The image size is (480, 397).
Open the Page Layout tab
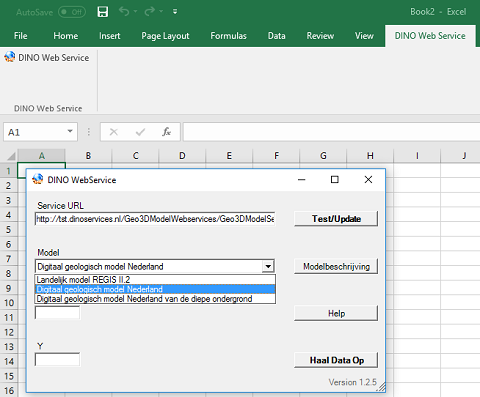[165, 36]
